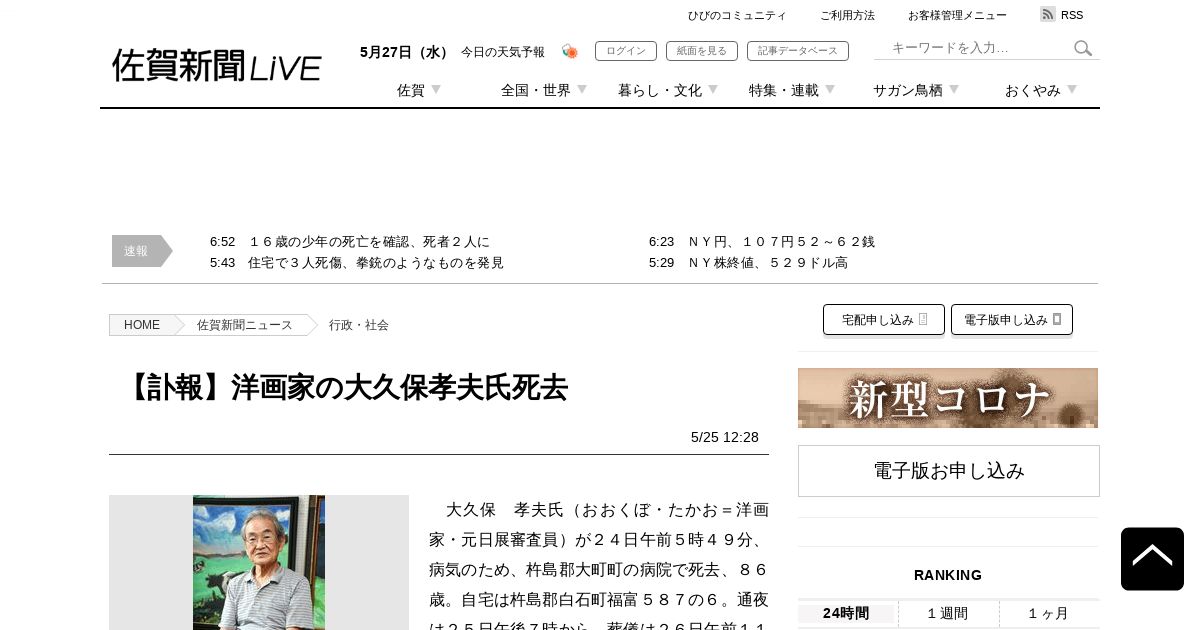1200x630 pixels.
Task: Open the 今日の天気予報 link
Action: tap(503, 52)
